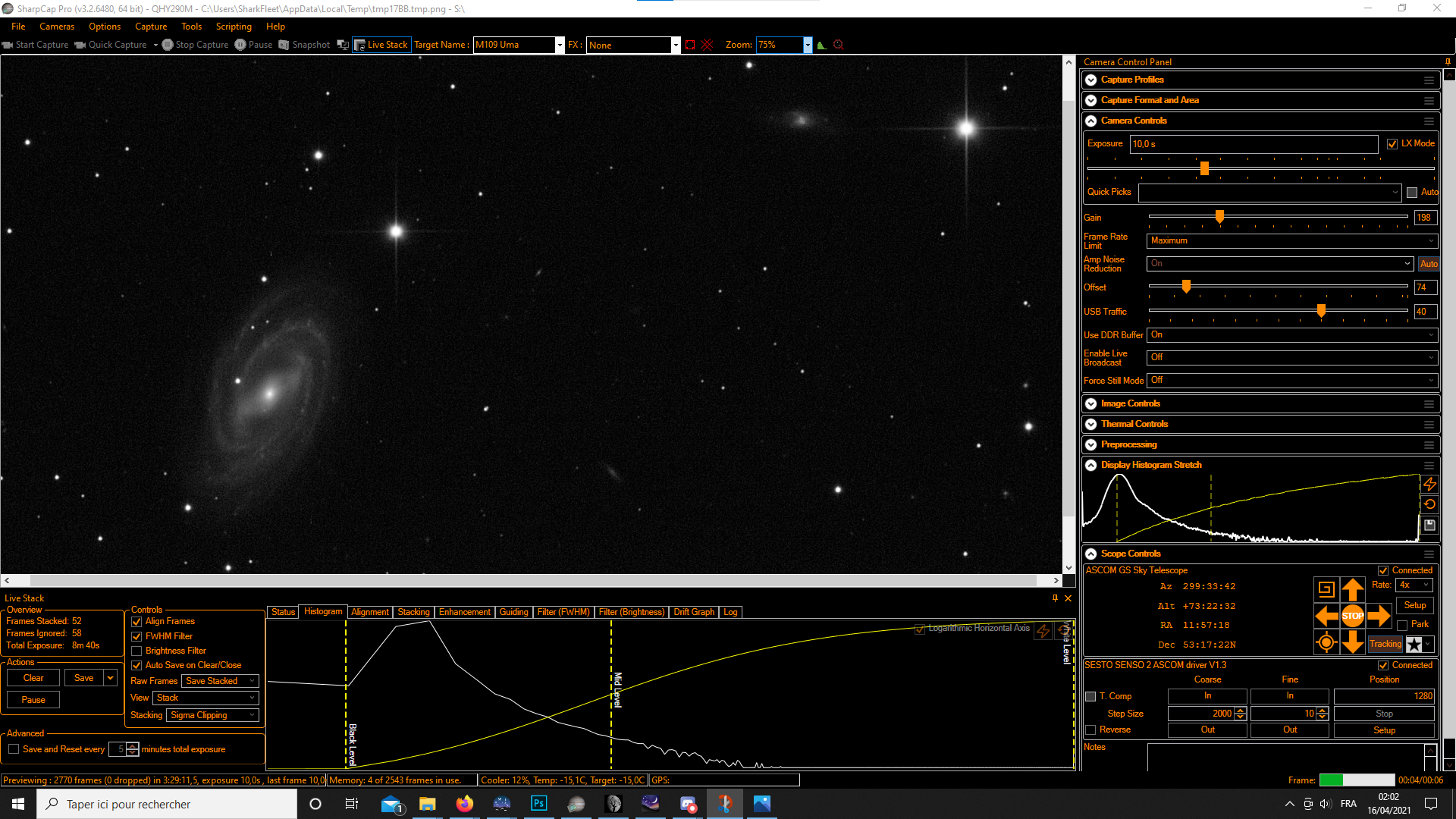Screen dimensions: 1456x819
Task: Click the Quick Capture toolbar button
Action: (x=111, y=45)
